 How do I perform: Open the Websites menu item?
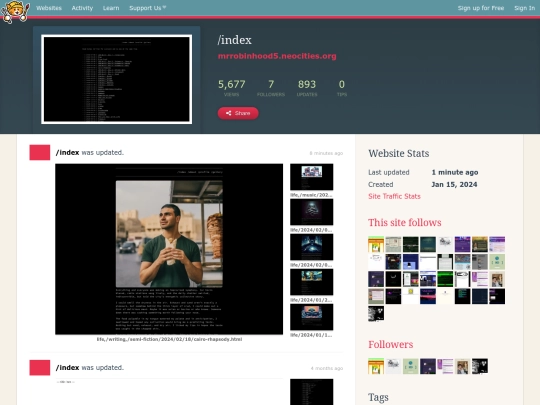point(49,8)
